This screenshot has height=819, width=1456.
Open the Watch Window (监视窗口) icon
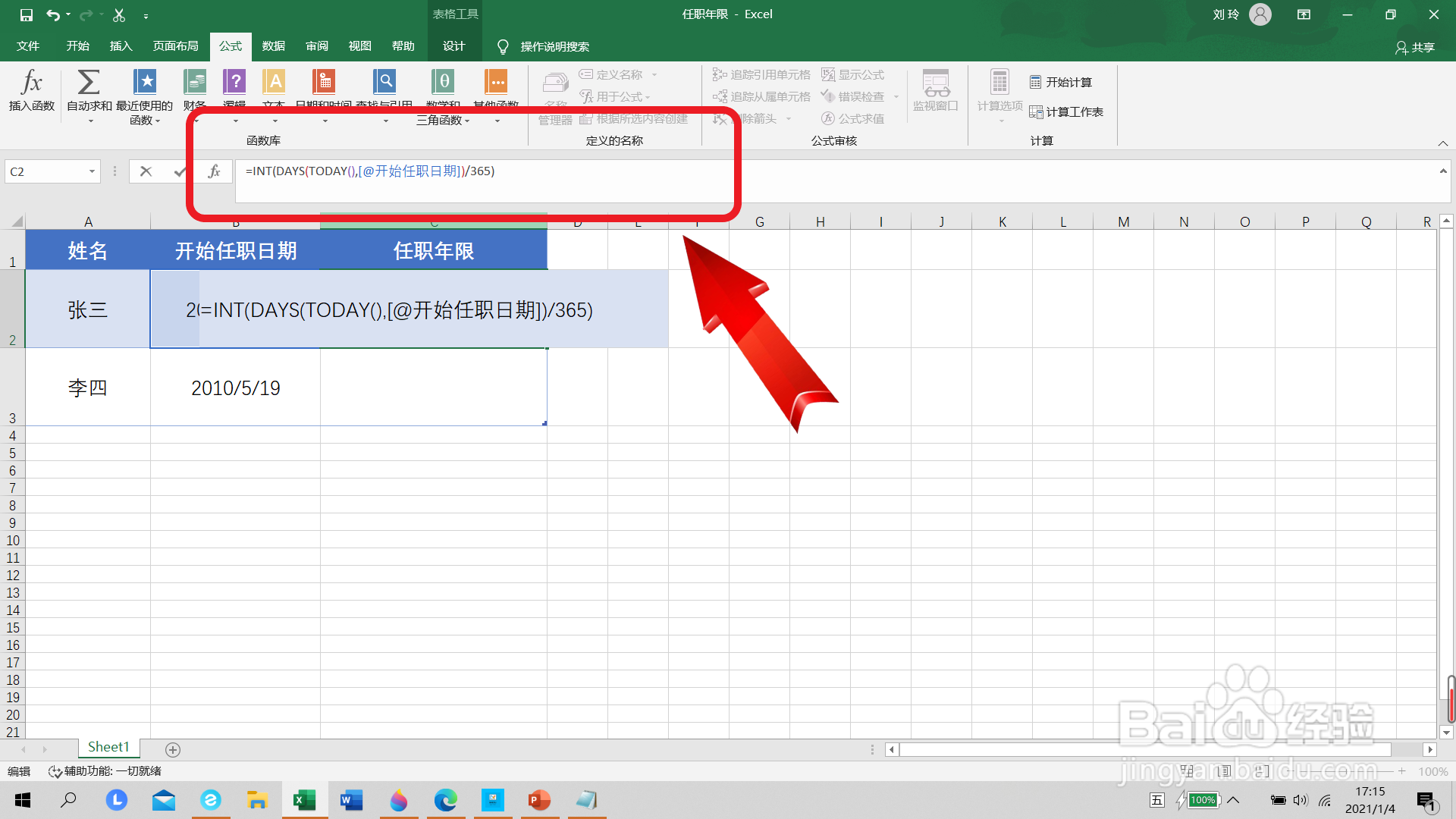[x=935, y=83]
